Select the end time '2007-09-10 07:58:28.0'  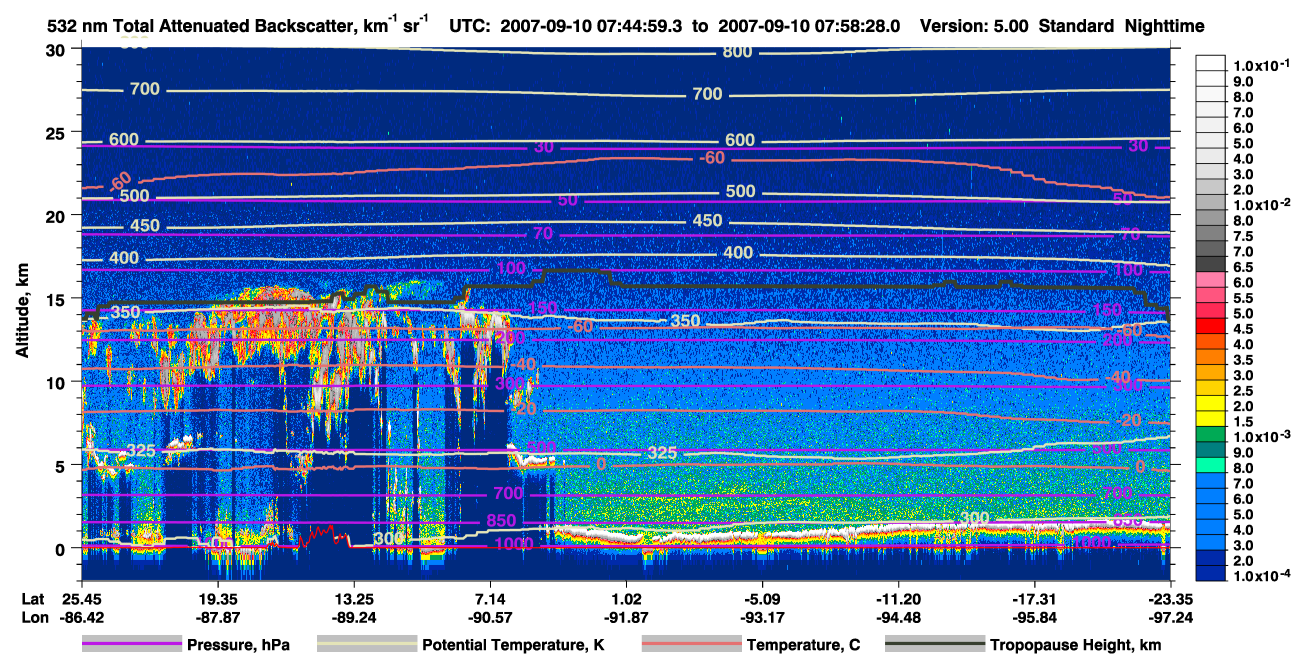pos(811,26)
